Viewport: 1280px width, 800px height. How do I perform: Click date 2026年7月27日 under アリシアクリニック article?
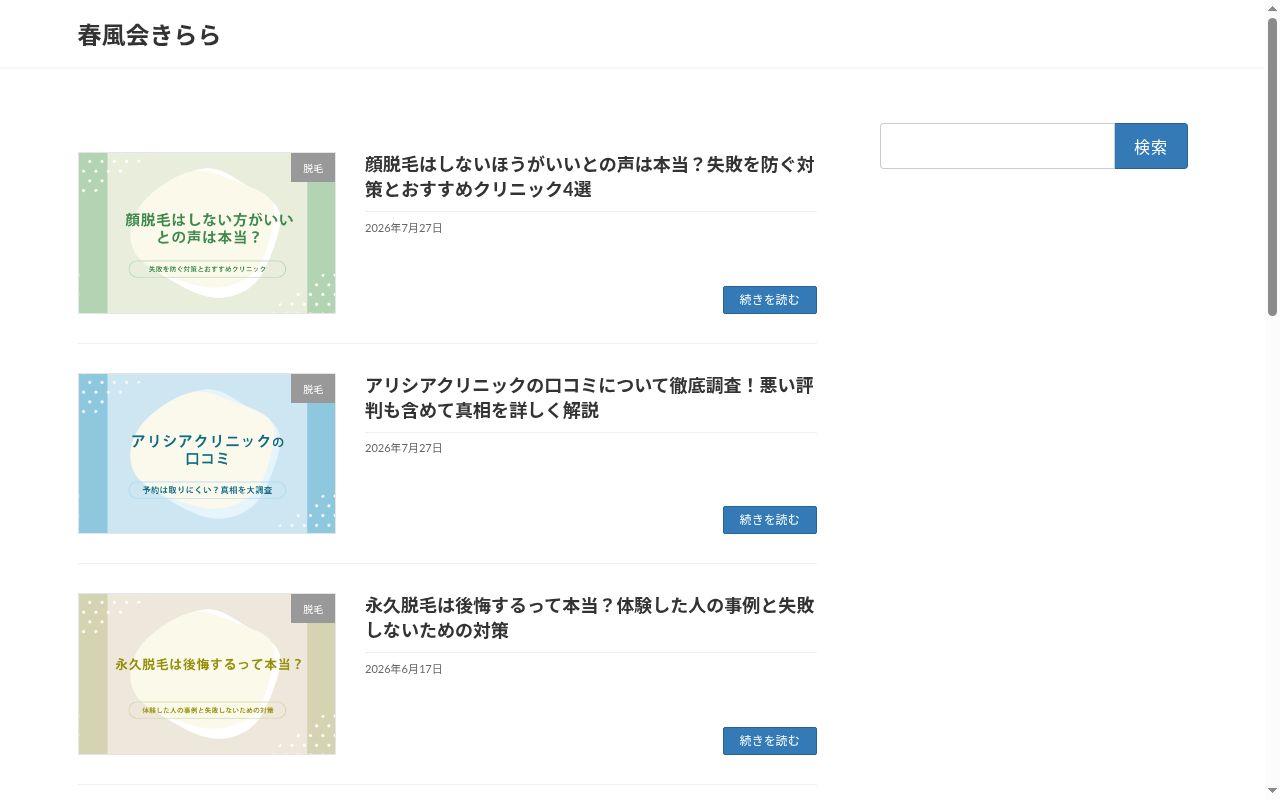tap(403, 448)
